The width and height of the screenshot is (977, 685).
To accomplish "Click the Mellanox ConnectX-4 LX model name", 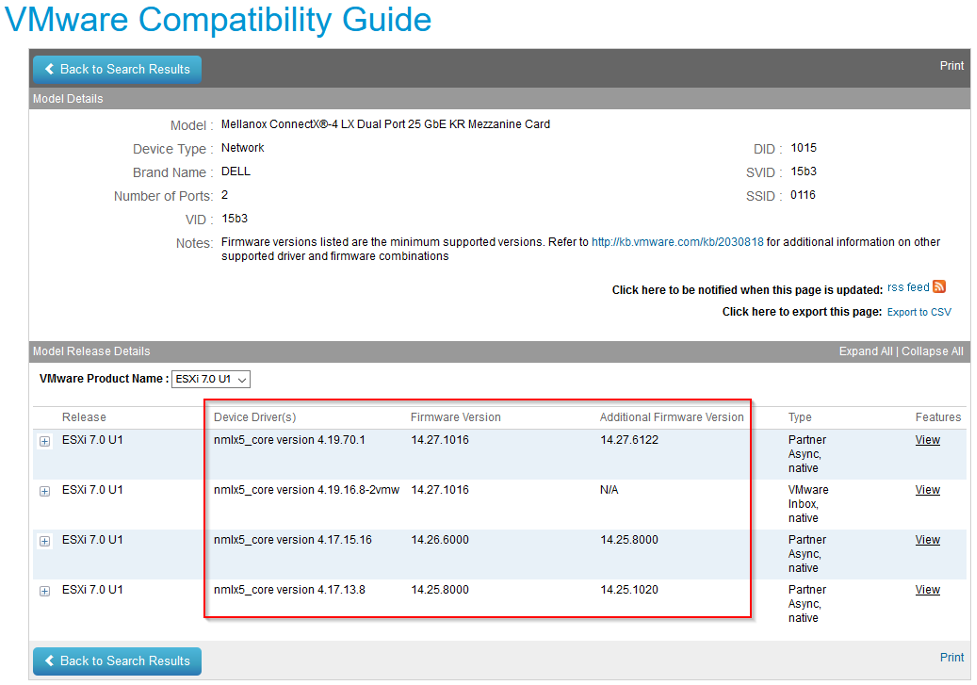I will (x=385, y=124).
